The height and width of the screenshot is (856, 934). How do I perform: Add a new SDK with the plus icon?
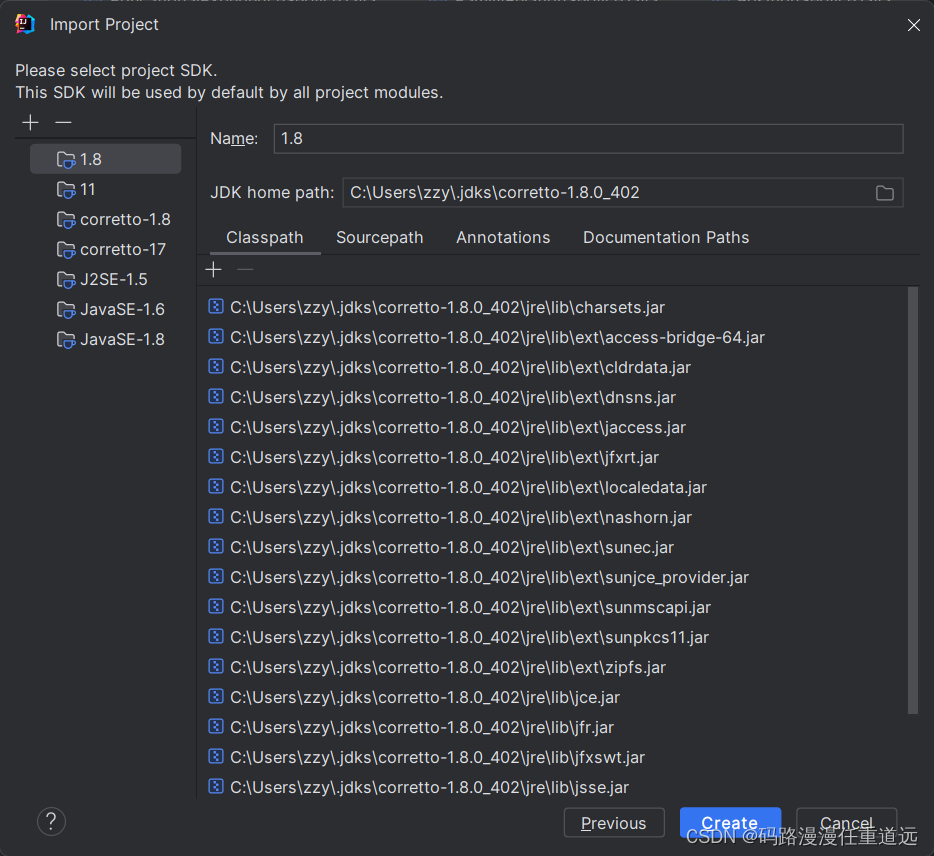30,122
